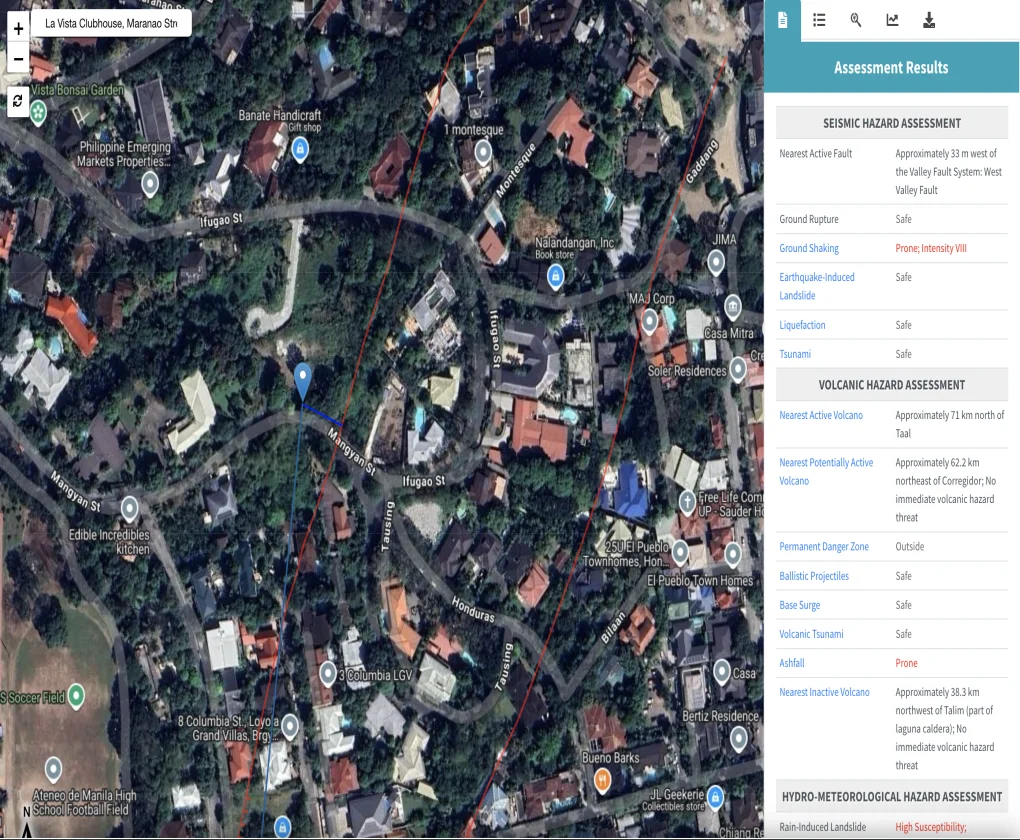
Task: Click the blue location pin marker
Action: (303, 381)
